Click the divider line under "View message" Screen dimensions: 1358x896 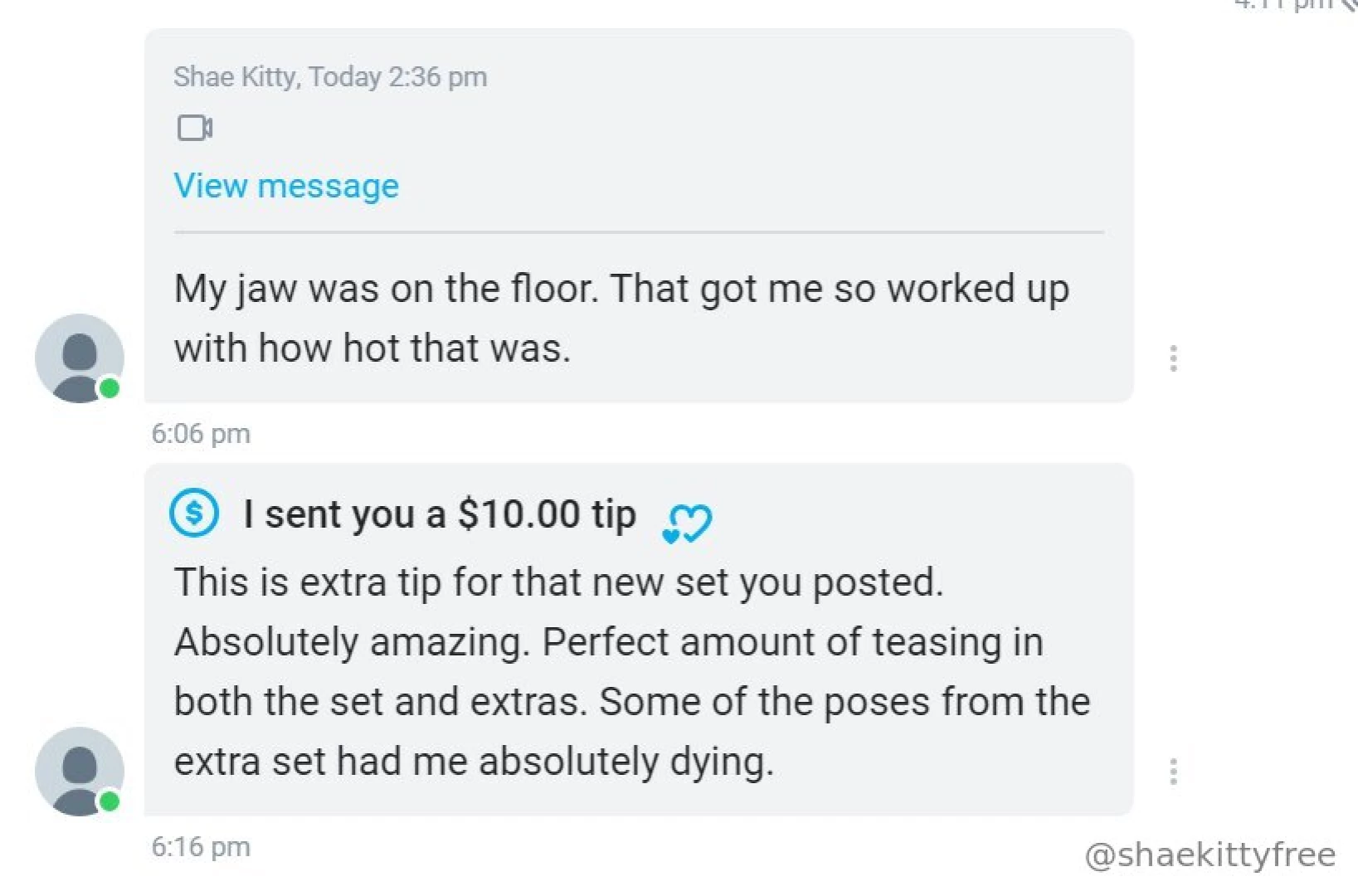pyautogui.click(x=639, y=233)
